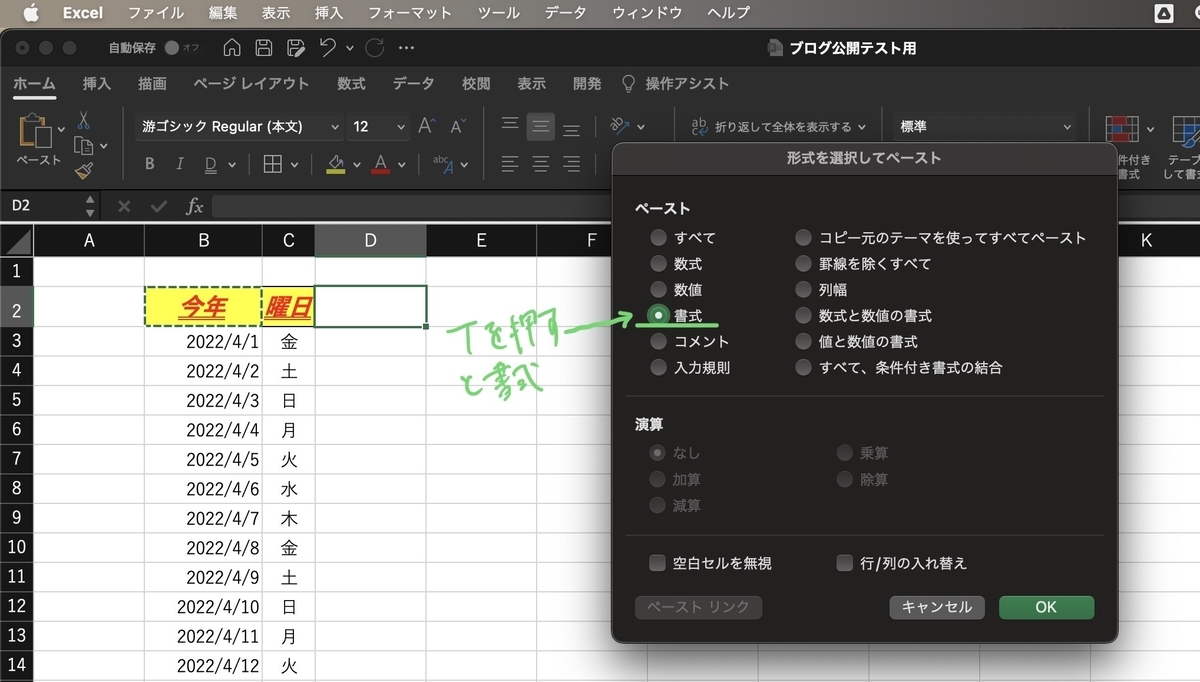Open the 数式 ribbon tab

click(x=351, y=84)
